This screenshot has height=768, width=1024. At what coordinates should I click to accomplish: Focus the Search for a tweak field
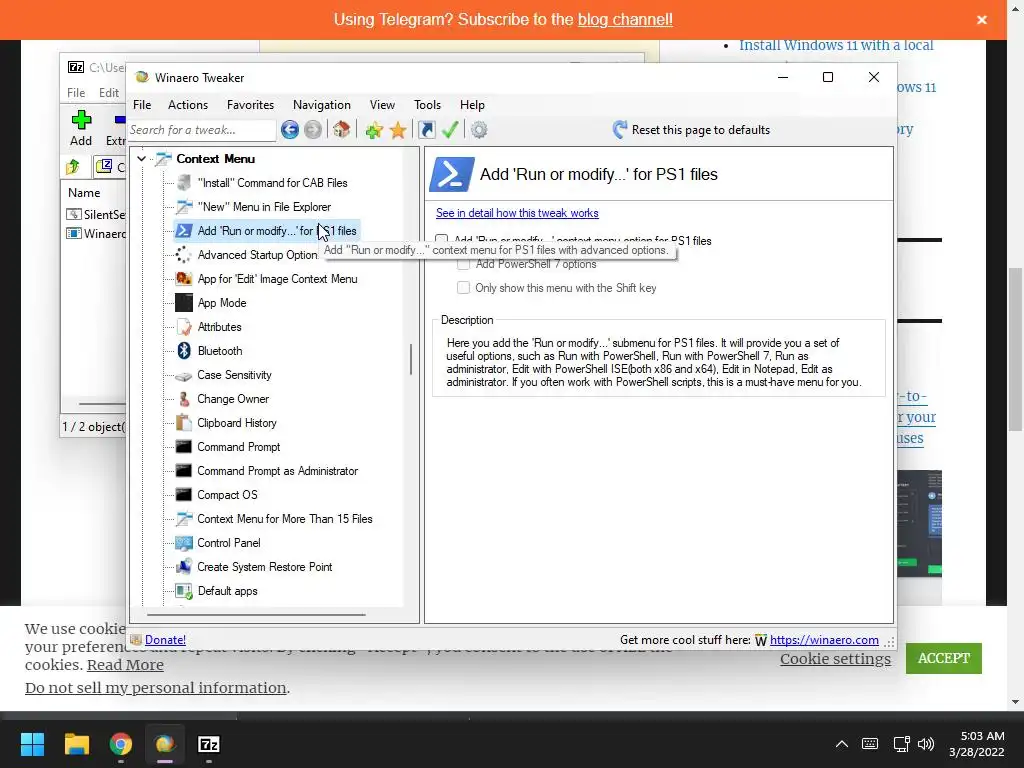201,130
